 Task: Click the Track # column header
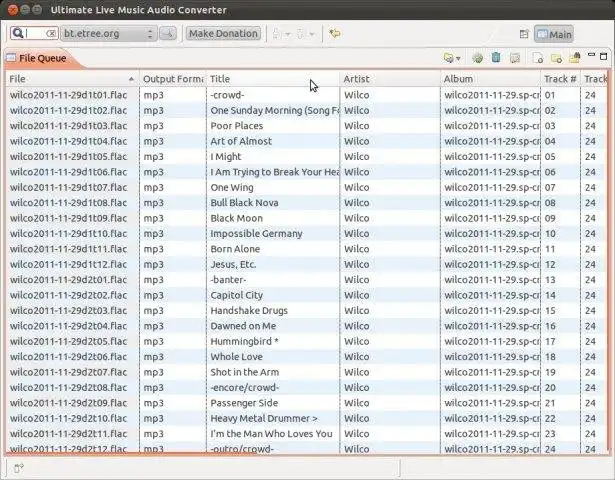[560, 79]
